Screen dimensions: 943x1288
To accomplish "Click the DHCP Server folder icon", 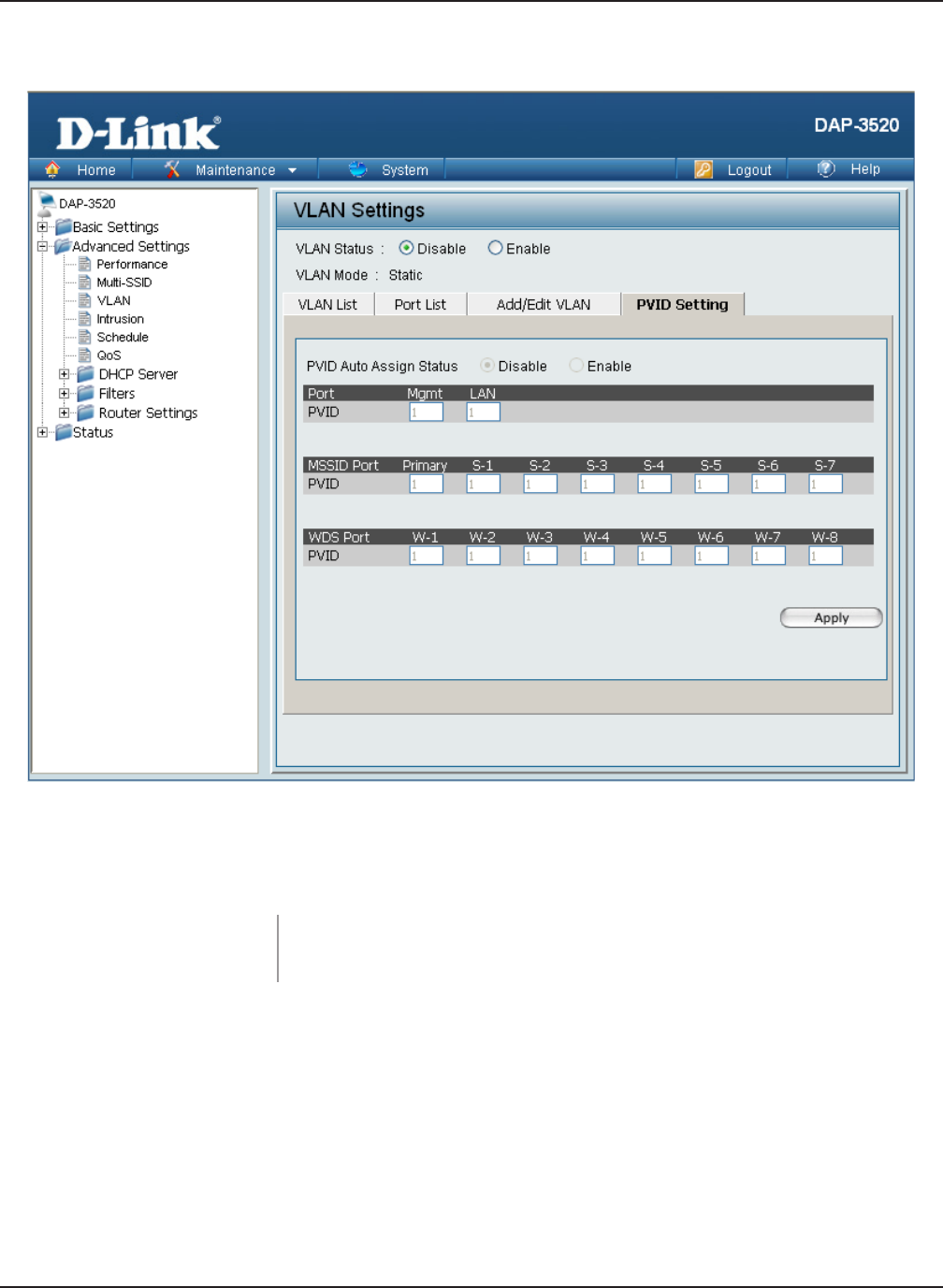I will 86,373.
